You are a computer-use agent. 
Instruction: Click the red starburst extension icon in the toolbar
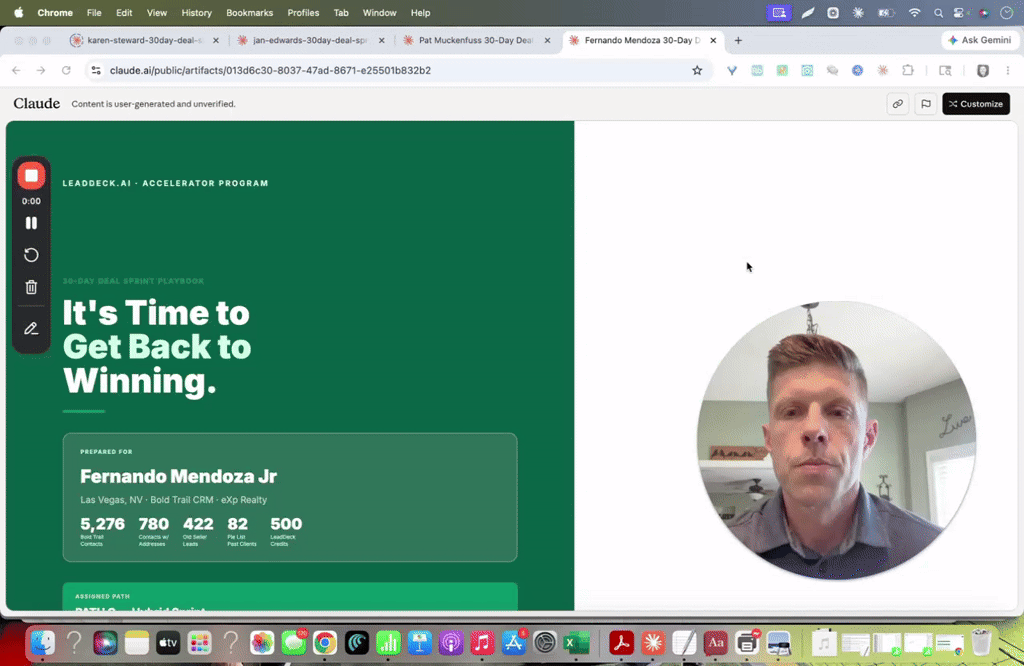click(882, 71)
